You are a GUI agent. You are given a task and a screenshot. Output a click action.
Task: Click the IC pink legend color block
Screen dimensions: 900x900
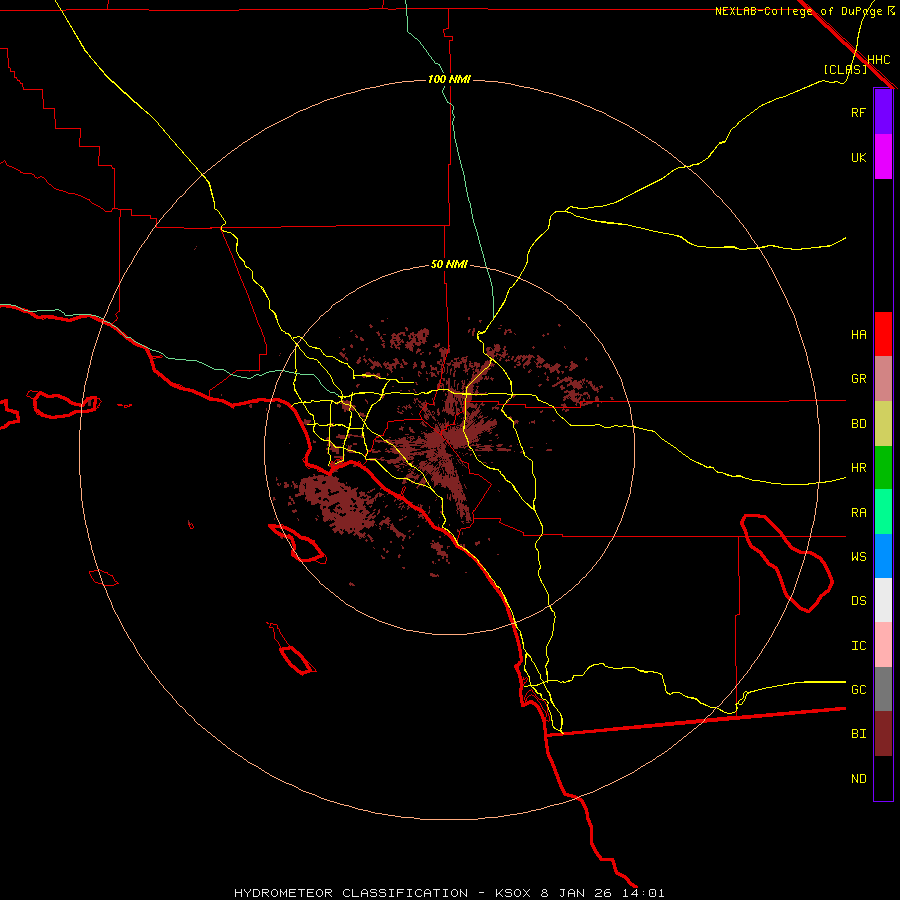click(883, 645)
